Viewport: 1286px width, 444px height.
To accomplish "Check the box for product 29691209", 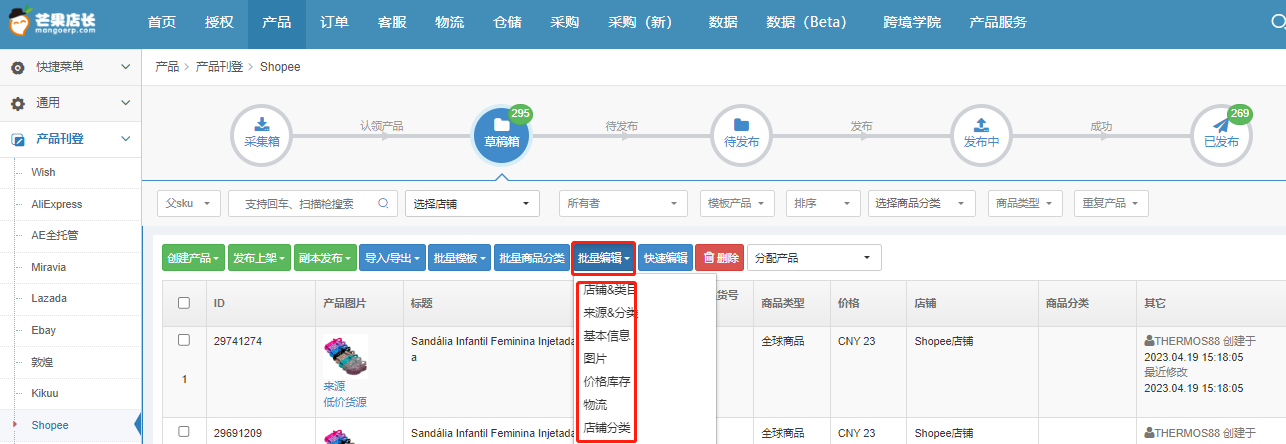I will [183, 432].
